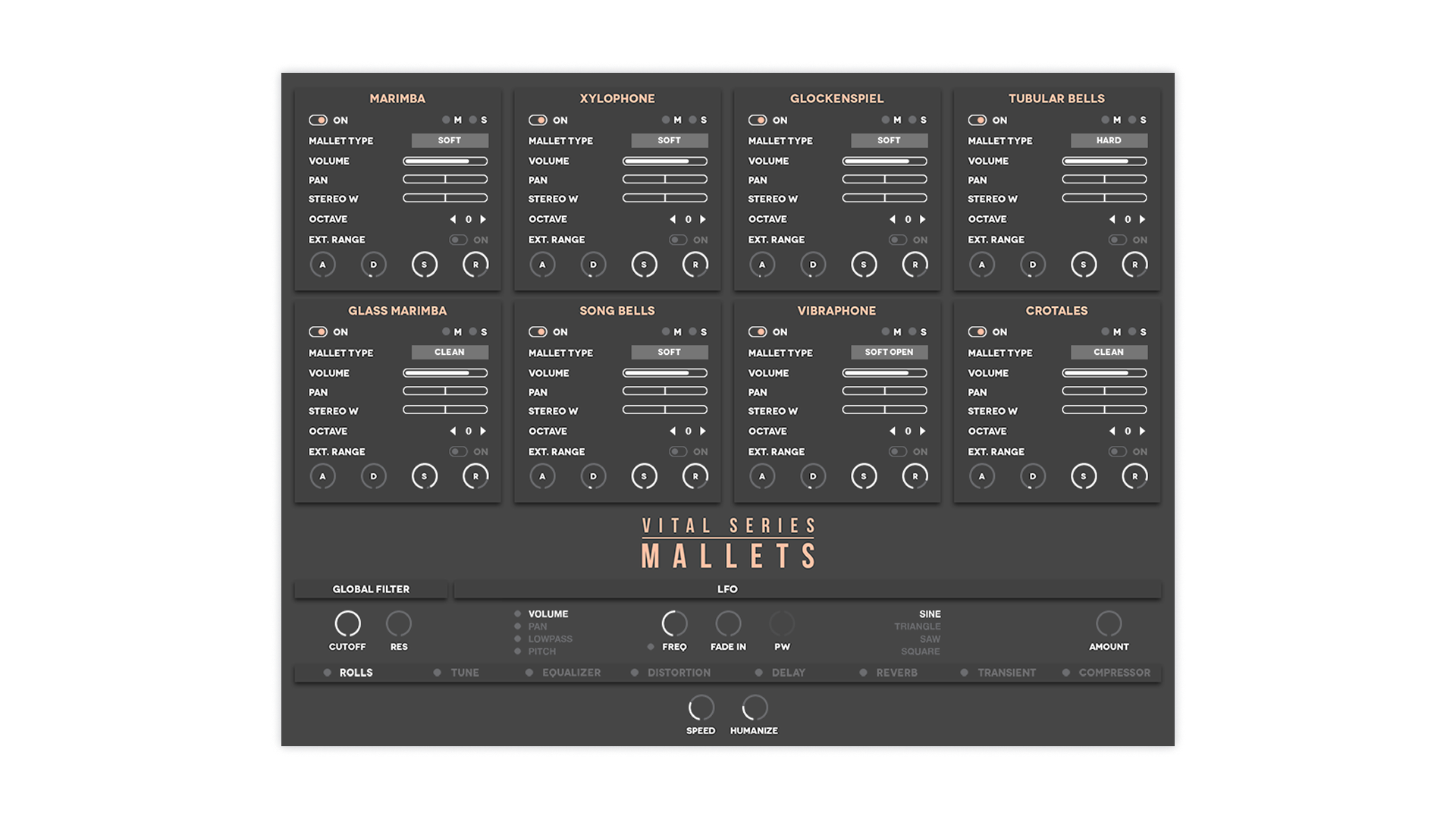This screenshot has width=1456, height=819.
Task: Click the Xylophone Sustain knob
Action: 644,265
